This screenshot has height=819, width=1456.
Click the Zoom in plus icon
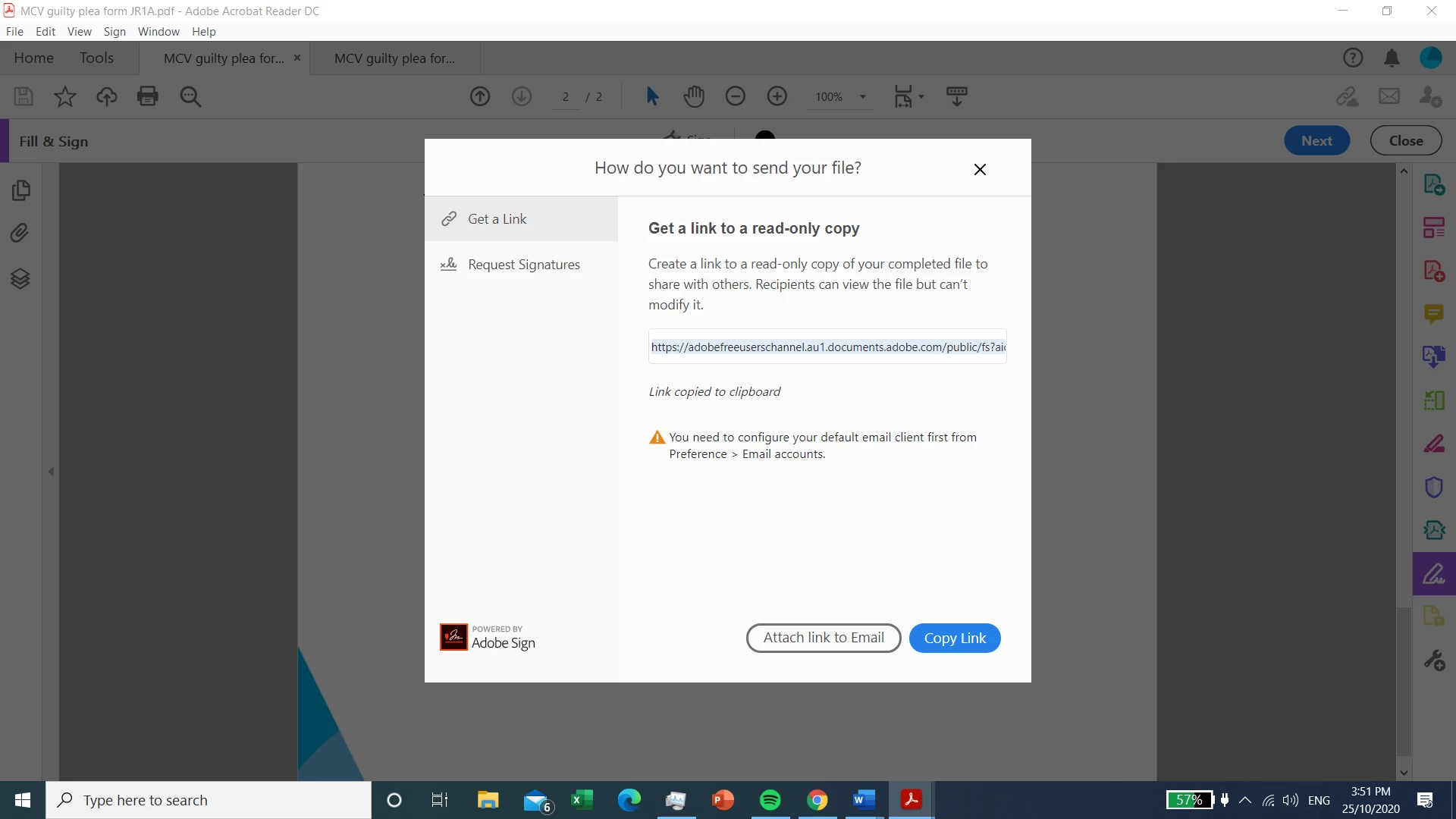pyautogui.click(x=777, y=96)
